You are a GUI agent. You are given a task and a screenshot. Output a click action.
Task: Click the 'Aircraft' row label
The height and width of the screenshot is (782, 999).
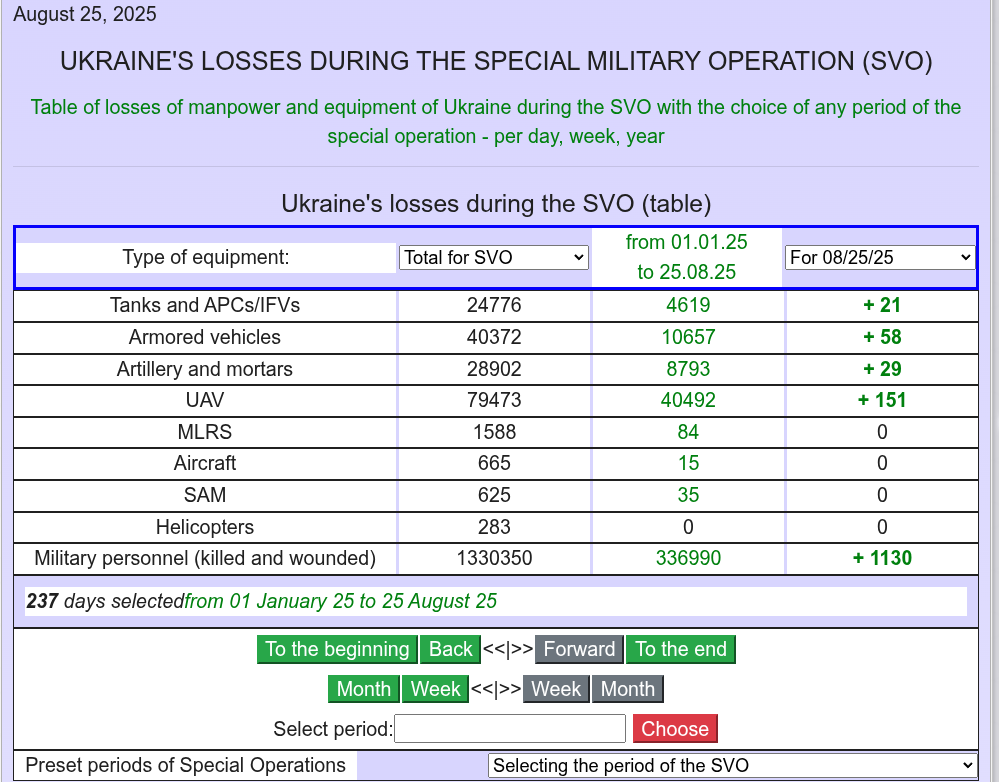tap(205, 463)
